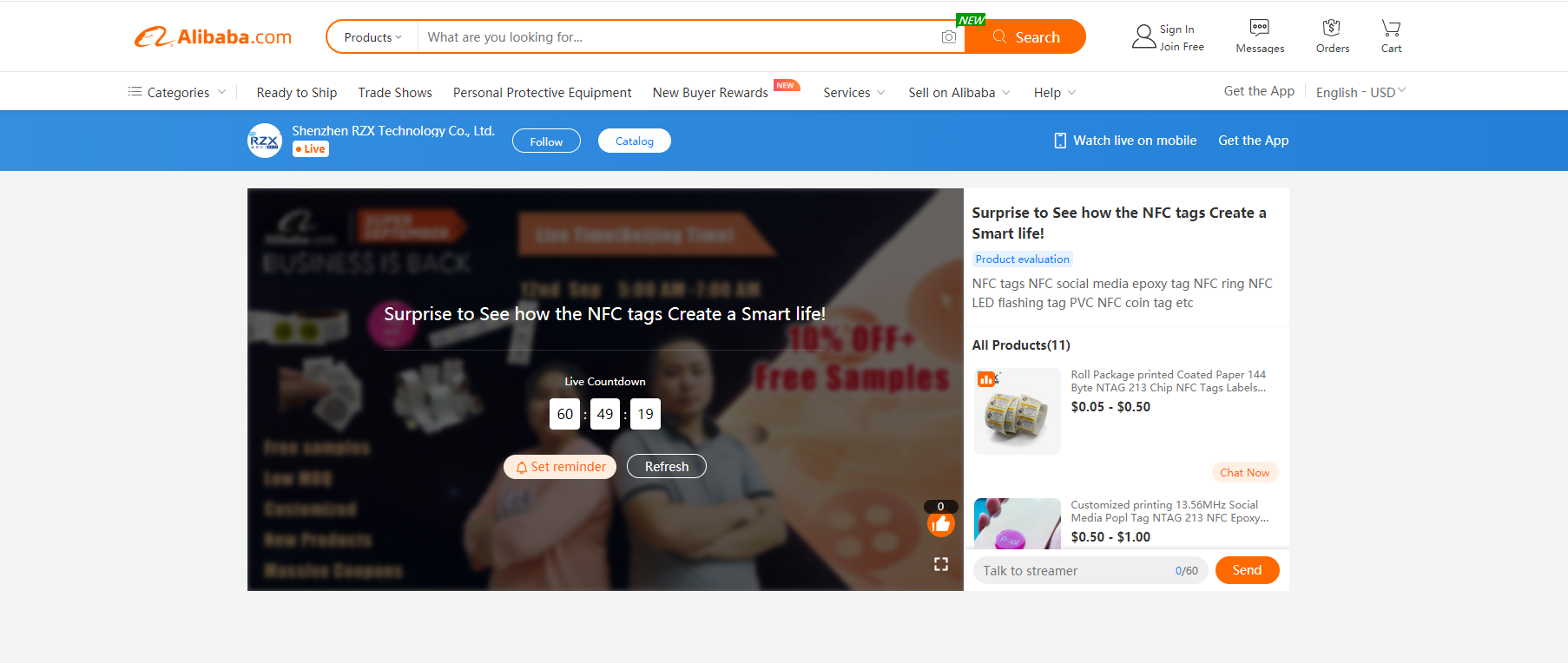Click the Sign In person icon
The width and height of the screenshot is (1568, 663).
pyautogui.click(x=1143, y=36)
